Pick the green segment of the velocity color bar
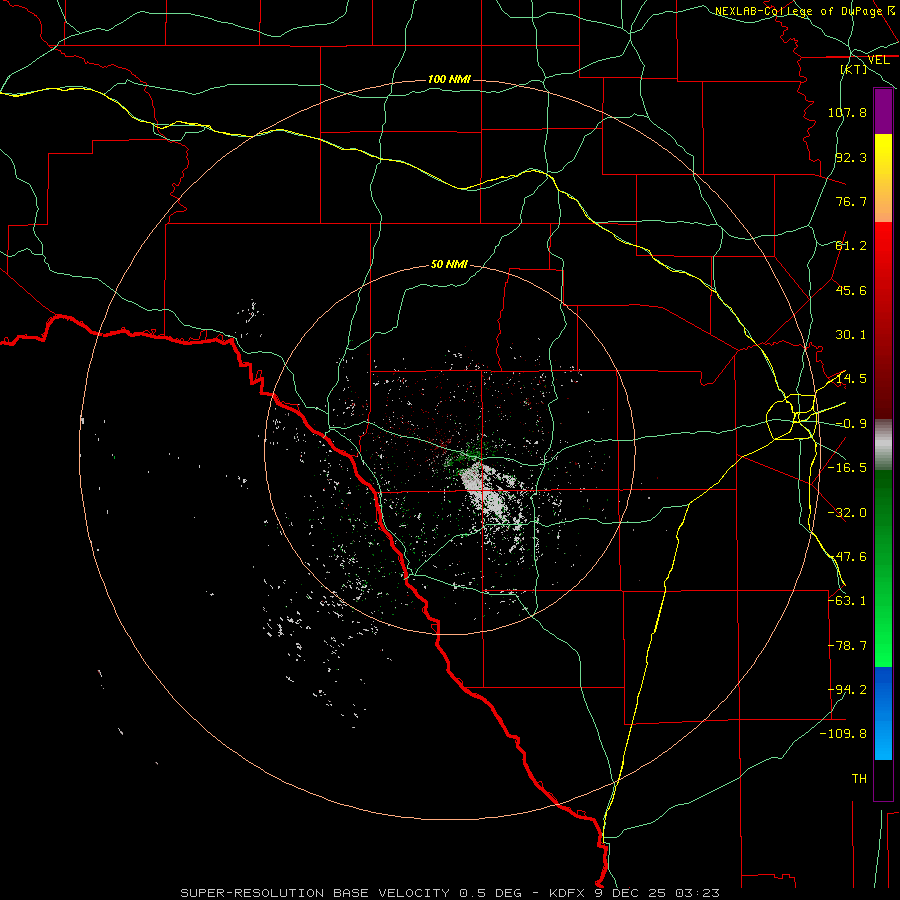 click(x=883, y=568)
